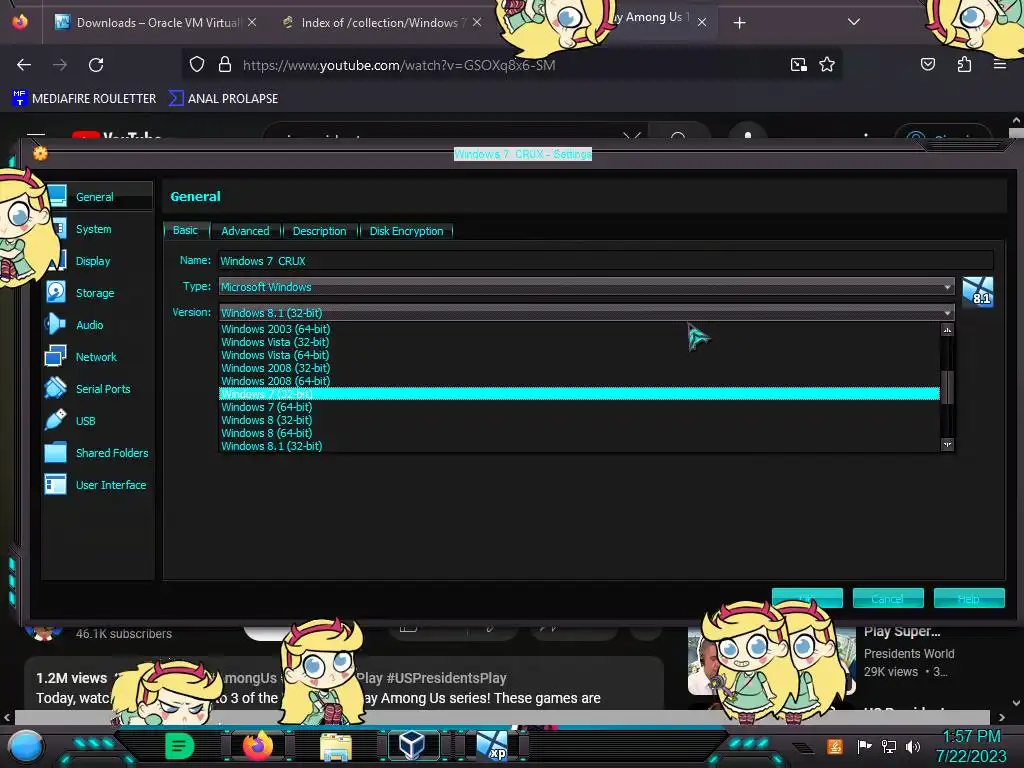Viewport: 1024px width, 768px height.
Task: Toggle picture-in-picture icon in address bar
Action: 798,65
